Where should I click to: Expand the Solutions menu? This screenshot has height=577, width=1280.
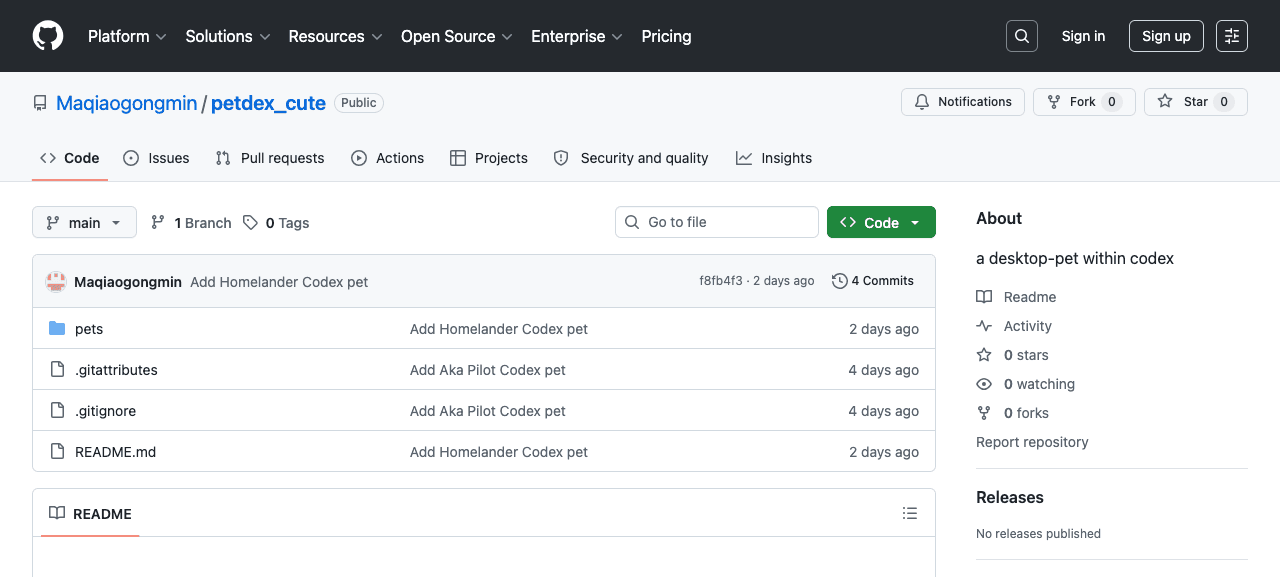[228, 36]
